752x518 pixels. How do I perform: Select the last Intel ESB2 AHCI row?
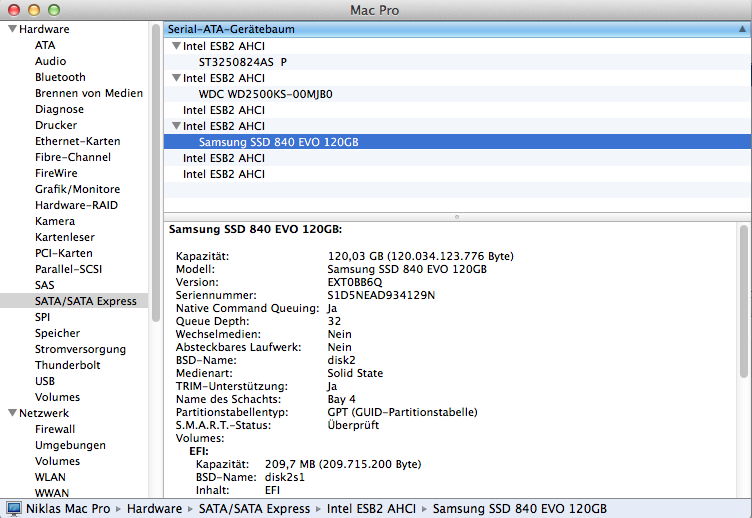pos(457,174)
